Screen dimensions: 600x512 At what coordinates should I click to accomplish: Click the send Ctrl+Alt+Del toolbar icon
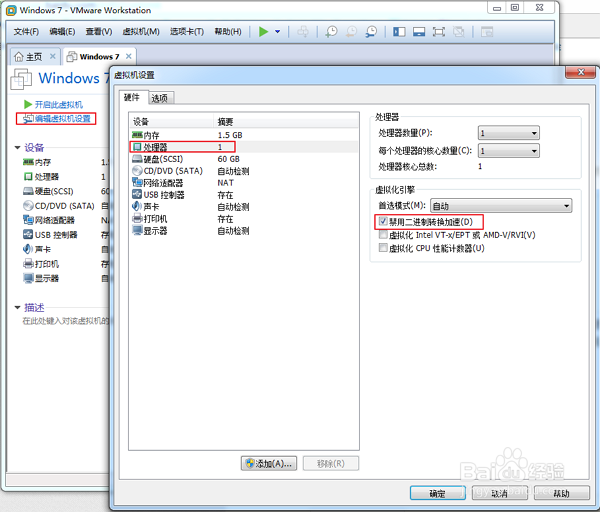pyautogui.click(x=303, y=32)
